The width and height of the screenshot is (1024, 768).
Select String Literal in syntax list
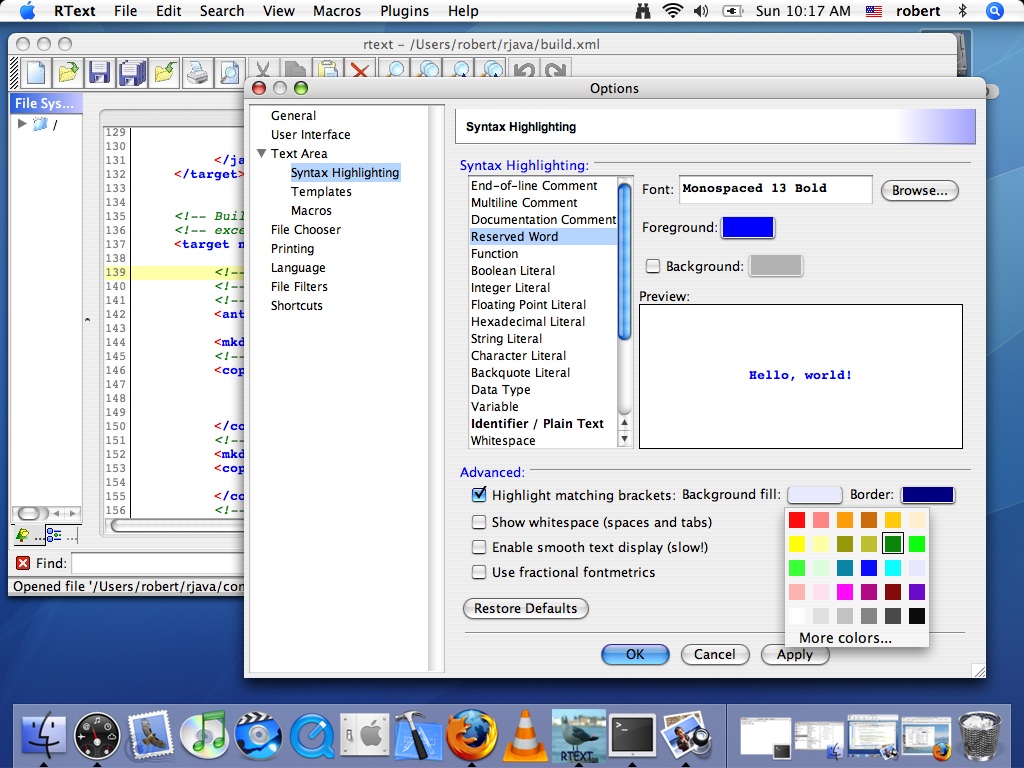pos(506,339)
